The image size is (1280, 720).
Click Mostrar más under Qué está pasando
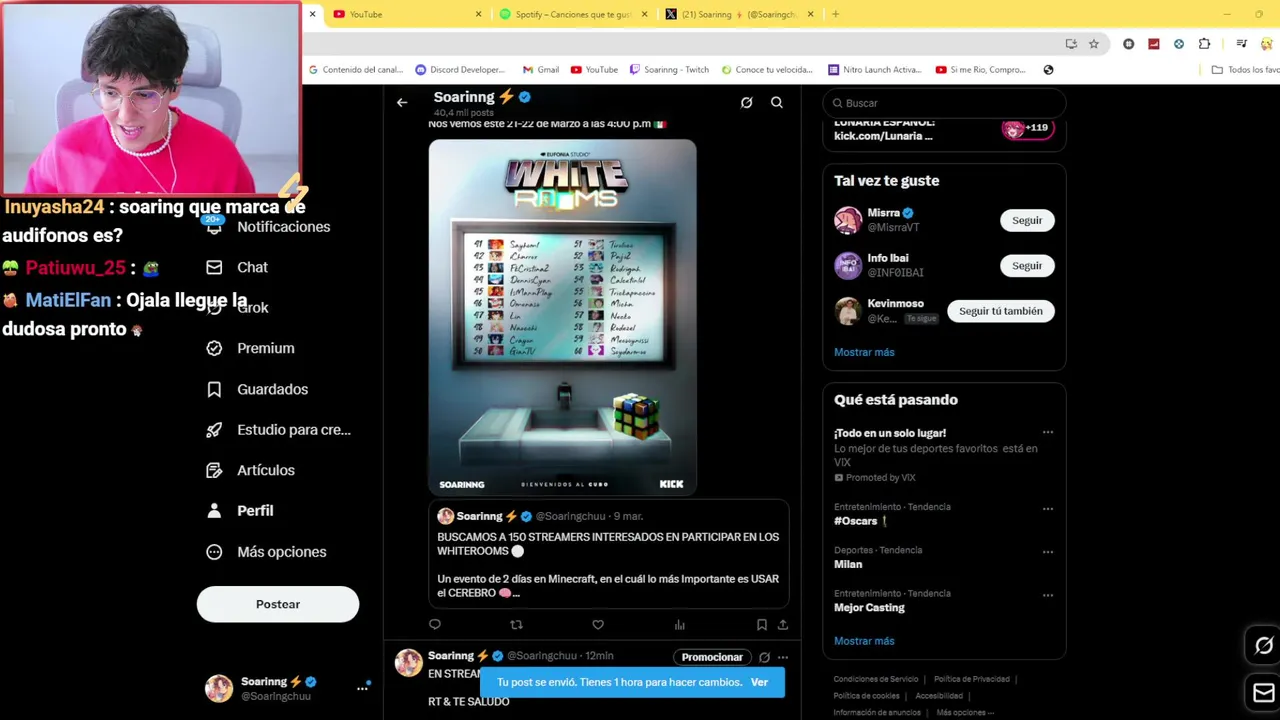coord(864,641)
